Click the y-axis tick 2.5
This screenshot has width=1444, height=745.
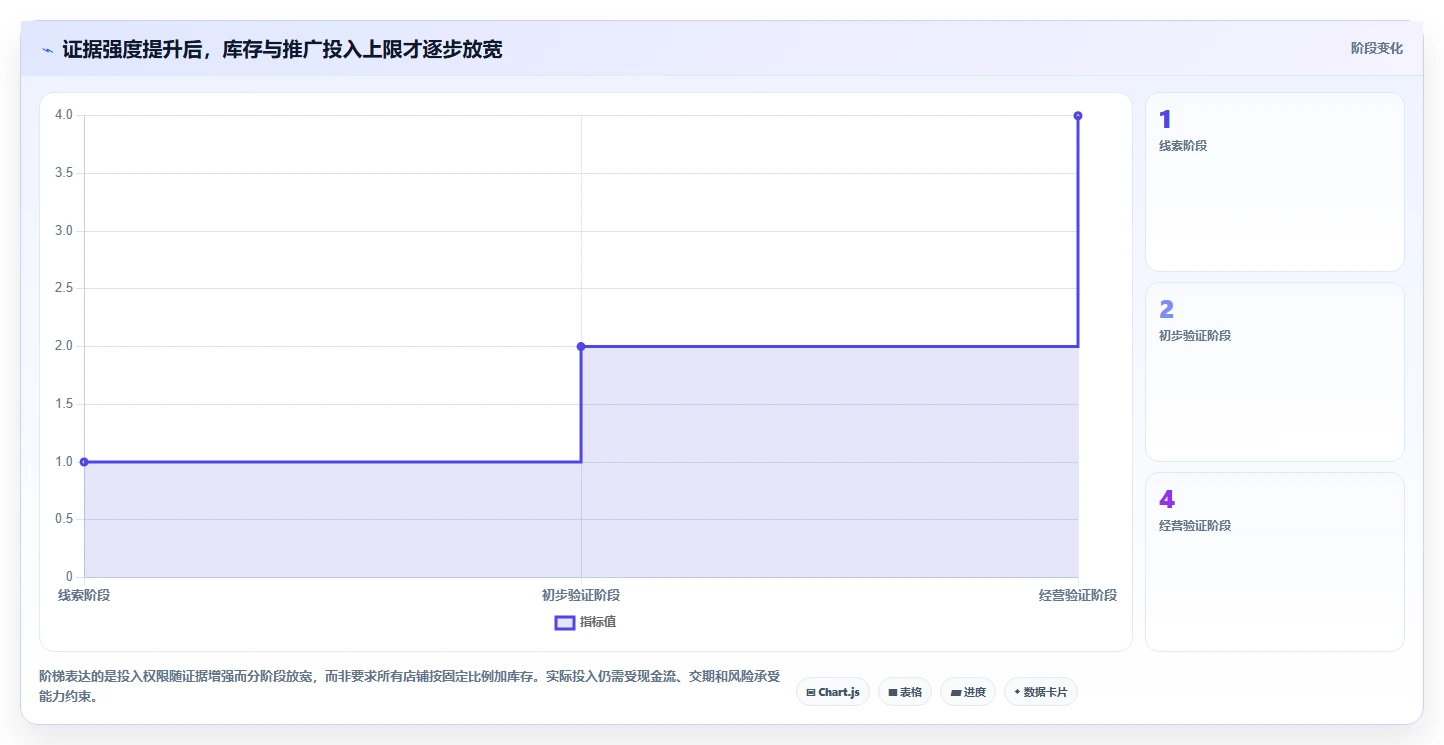(x=64, y=288)
